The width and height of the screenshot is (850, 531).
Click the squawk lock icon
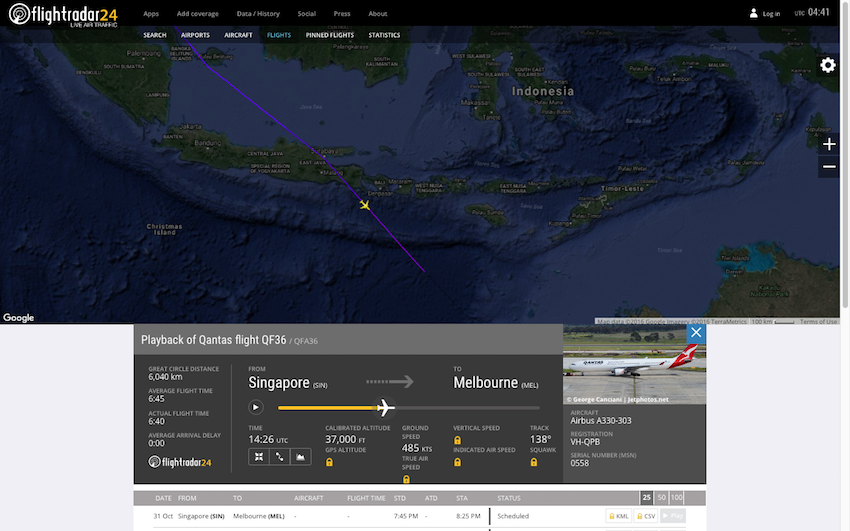[534, 462]
